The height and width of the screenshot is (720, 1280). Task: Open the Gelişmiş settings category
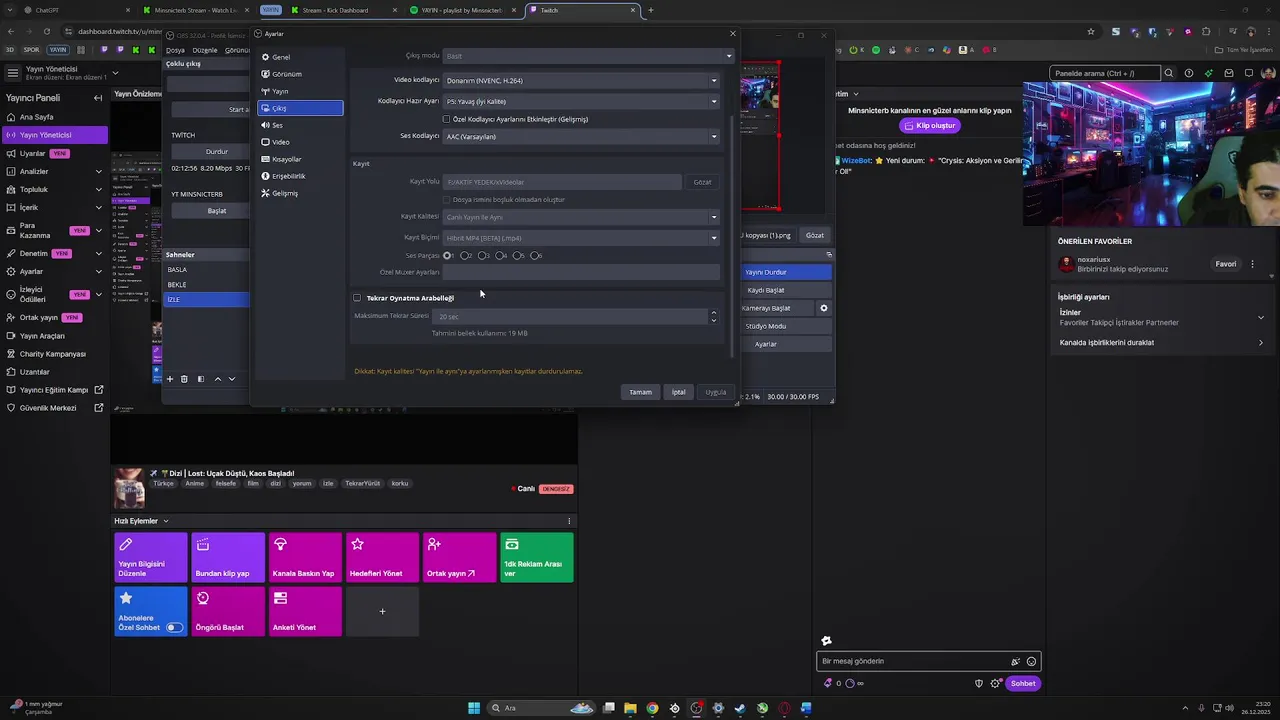point(300,193)
